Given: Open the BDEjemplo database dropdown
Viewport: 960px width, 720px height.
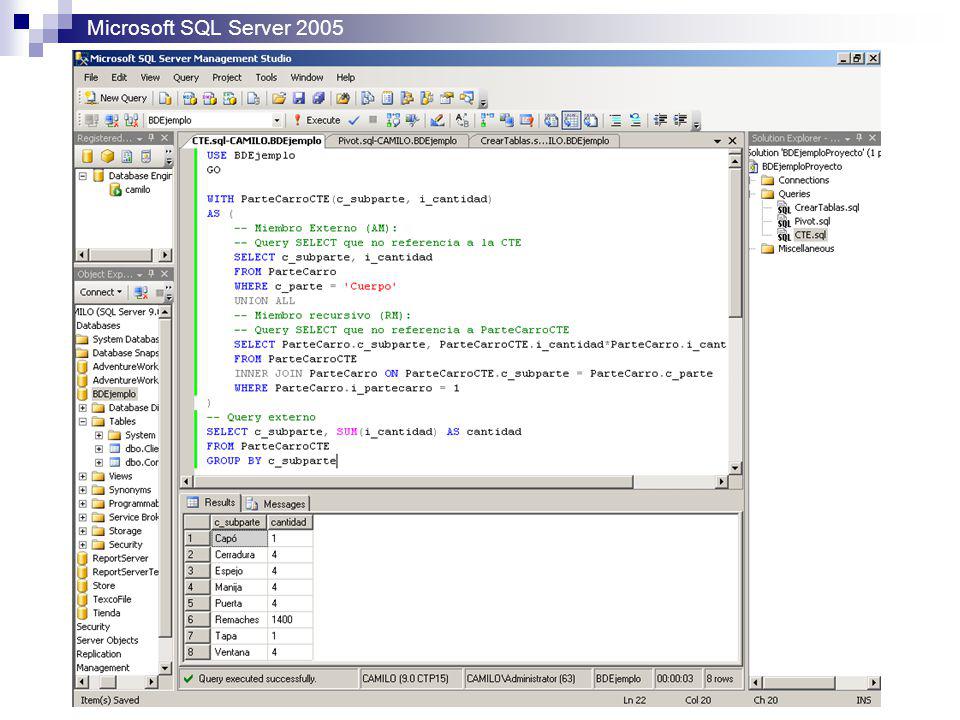Looking at the screenshot, I should click(x=277, y=120).
